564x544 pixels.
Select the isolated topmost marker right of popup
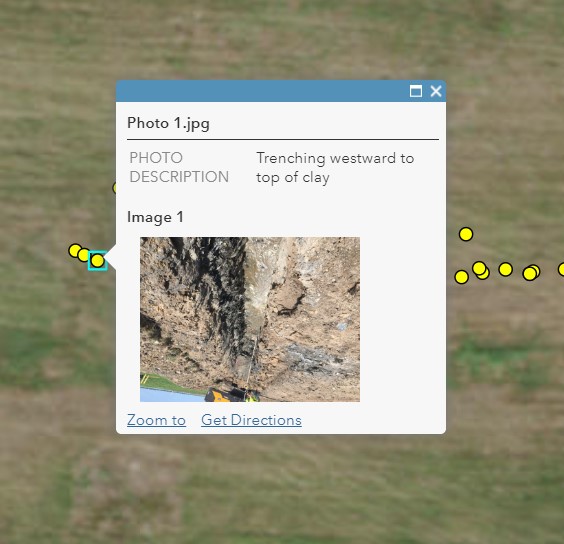coord(466,234)
